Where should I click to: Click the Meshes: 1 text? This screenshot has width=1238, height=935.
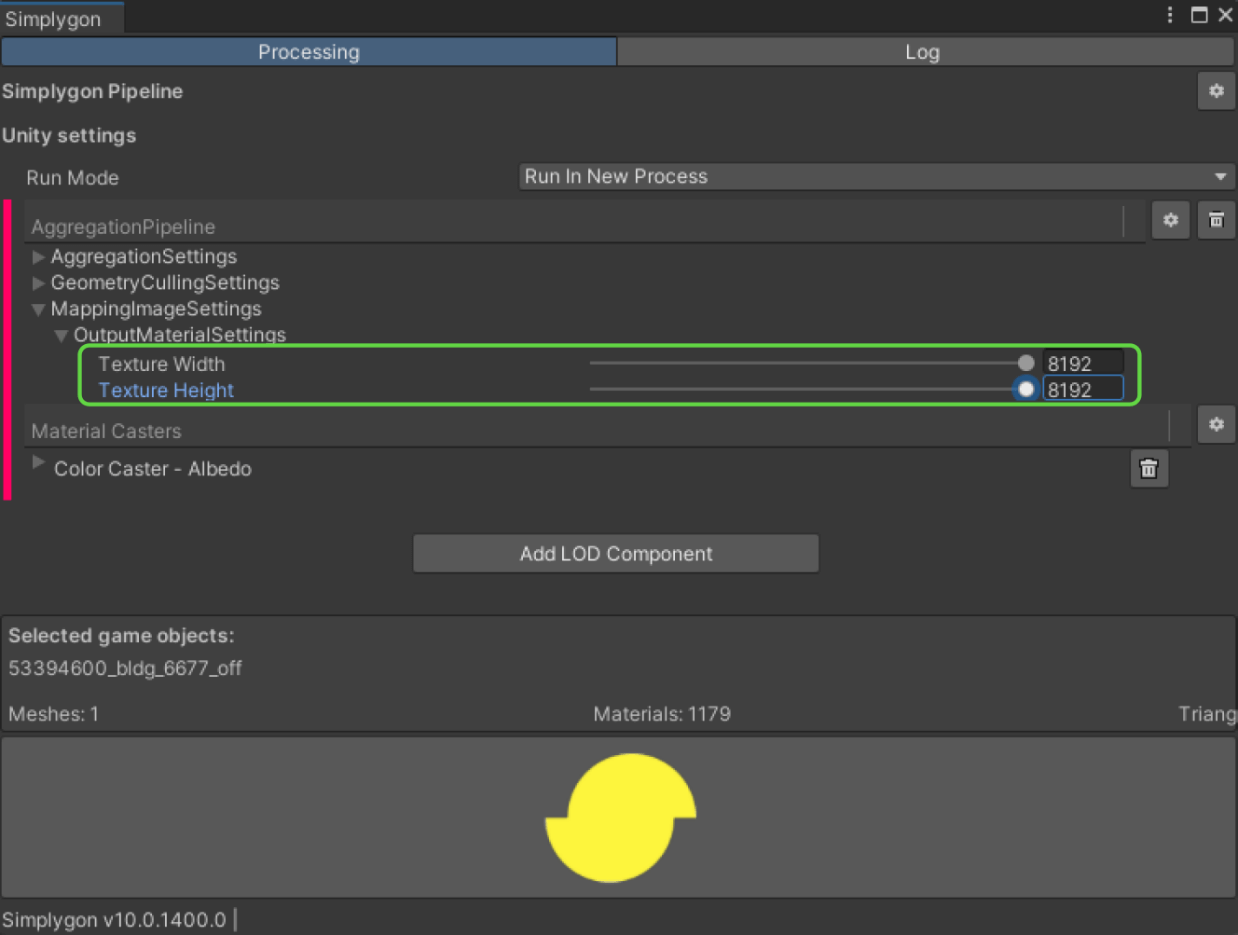tap(53, 714)
